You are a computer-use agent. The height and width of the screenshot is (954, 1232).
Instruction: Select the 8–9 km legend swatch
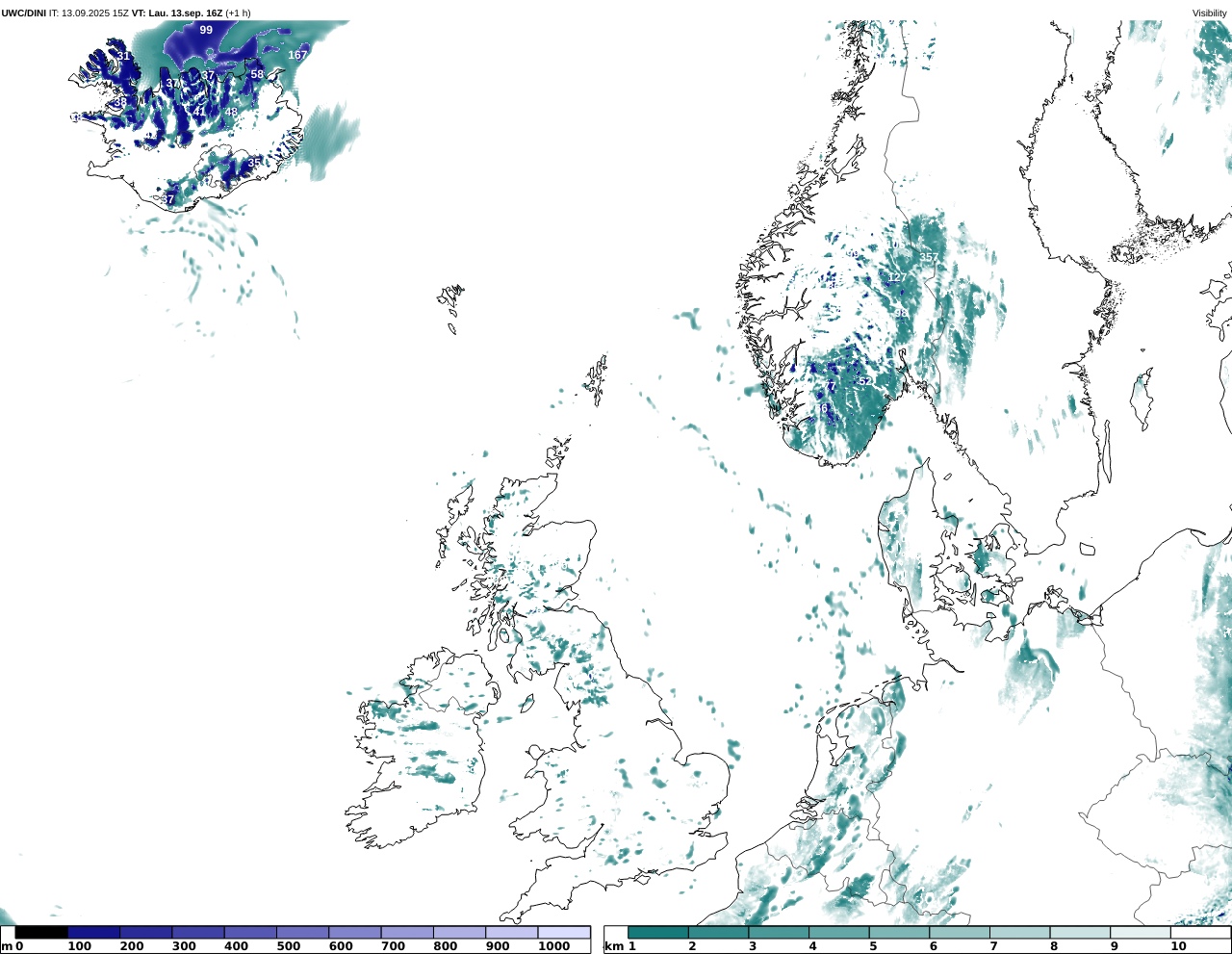click(1080, 932)
